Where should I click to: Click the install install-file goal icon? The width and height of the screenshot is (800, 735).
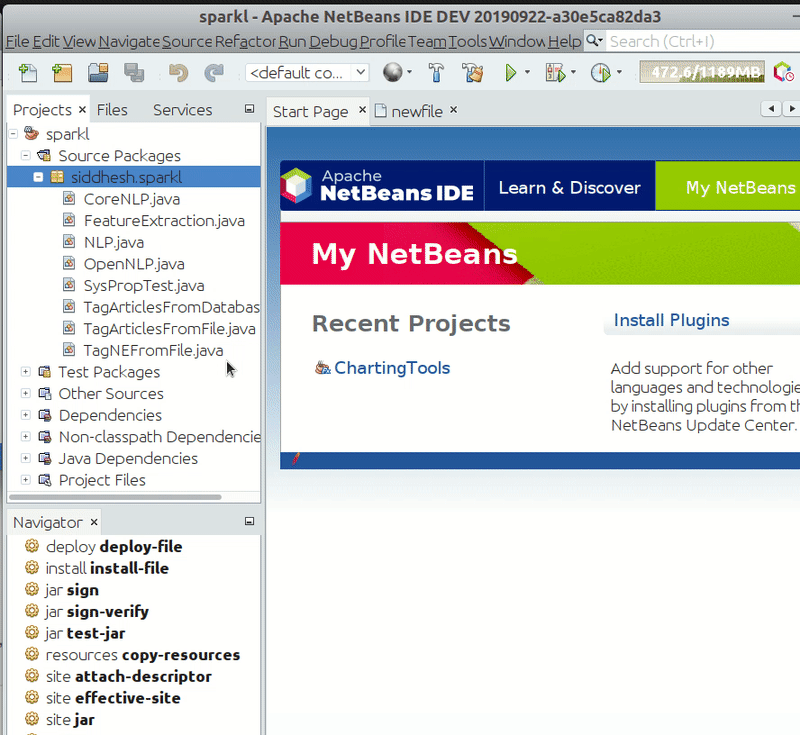click(32, 568)
